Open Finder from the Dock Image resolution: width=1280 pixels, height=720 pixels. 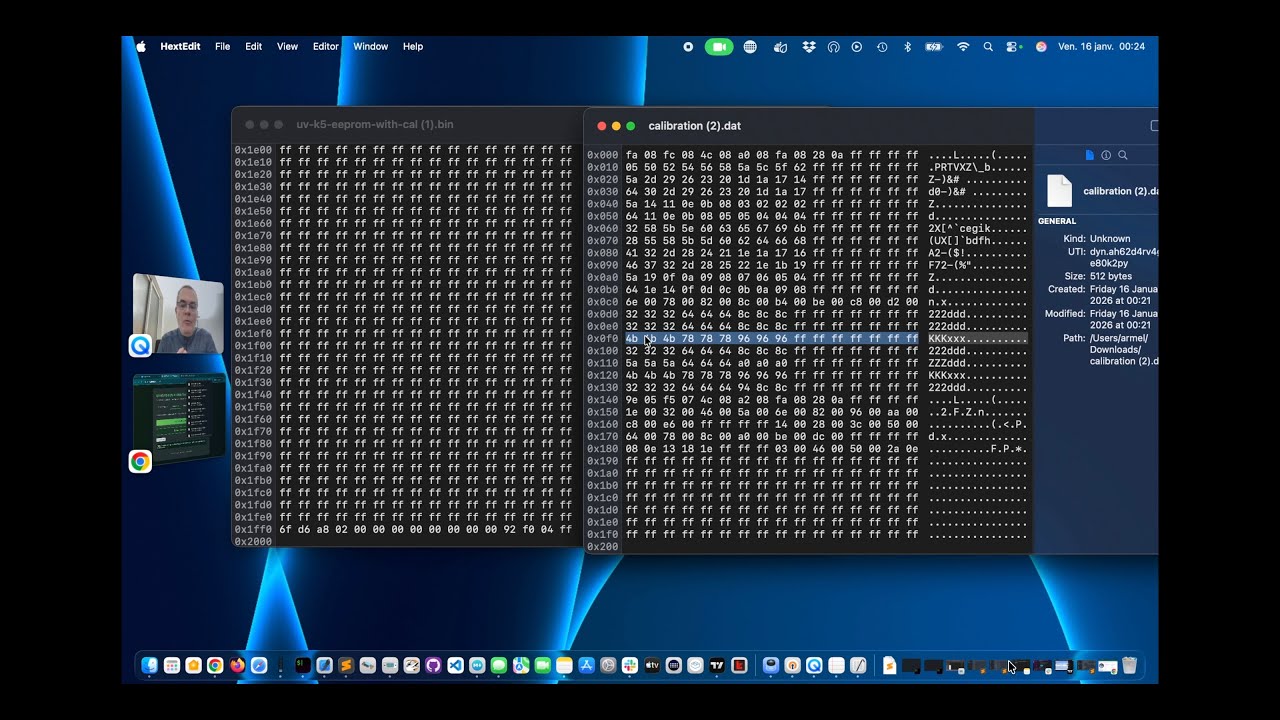tap(150, 665)
